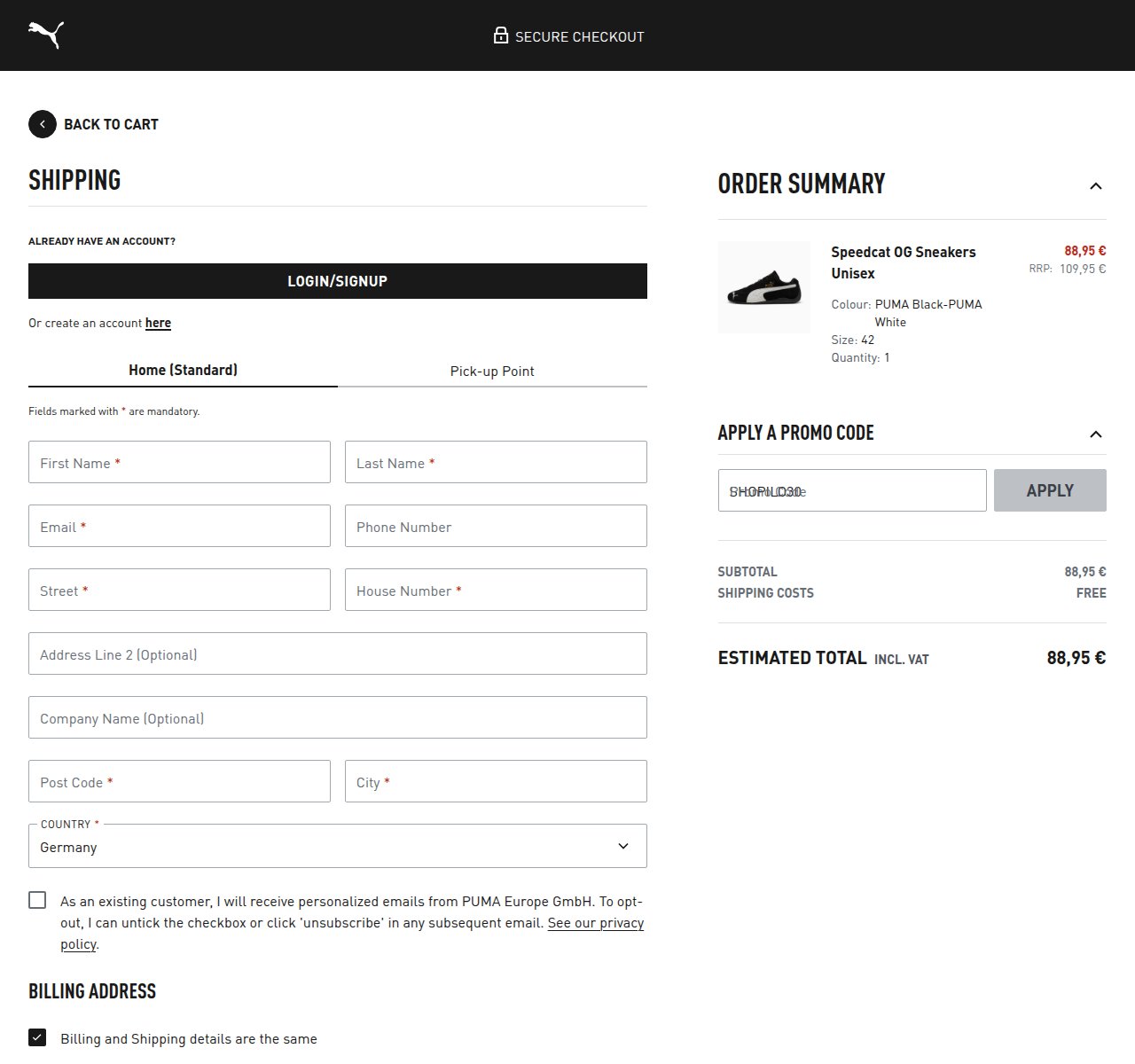The image size is (1135, 1064).
Task: Click the LOGIN/SIGNUP button
Action: point(338,281)
